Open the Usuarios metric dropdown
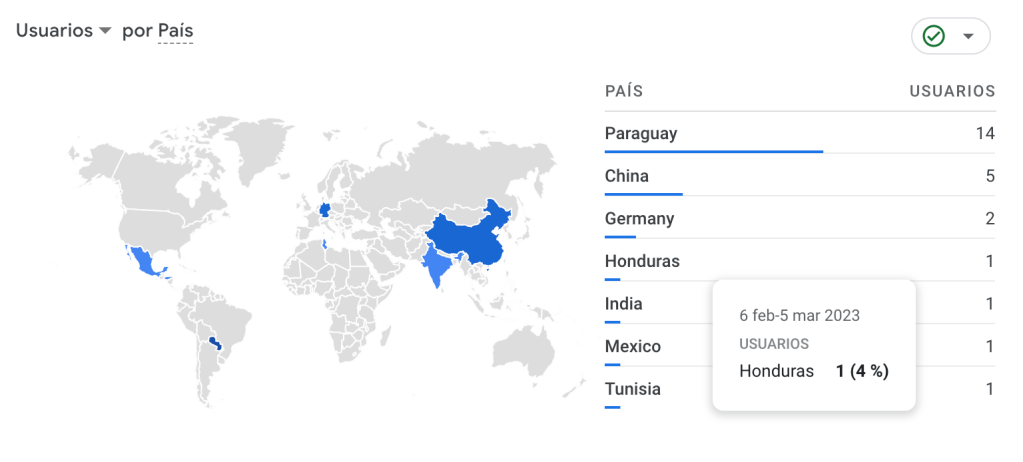Screen dimensions: 1023x462 (x=62, y=31)
